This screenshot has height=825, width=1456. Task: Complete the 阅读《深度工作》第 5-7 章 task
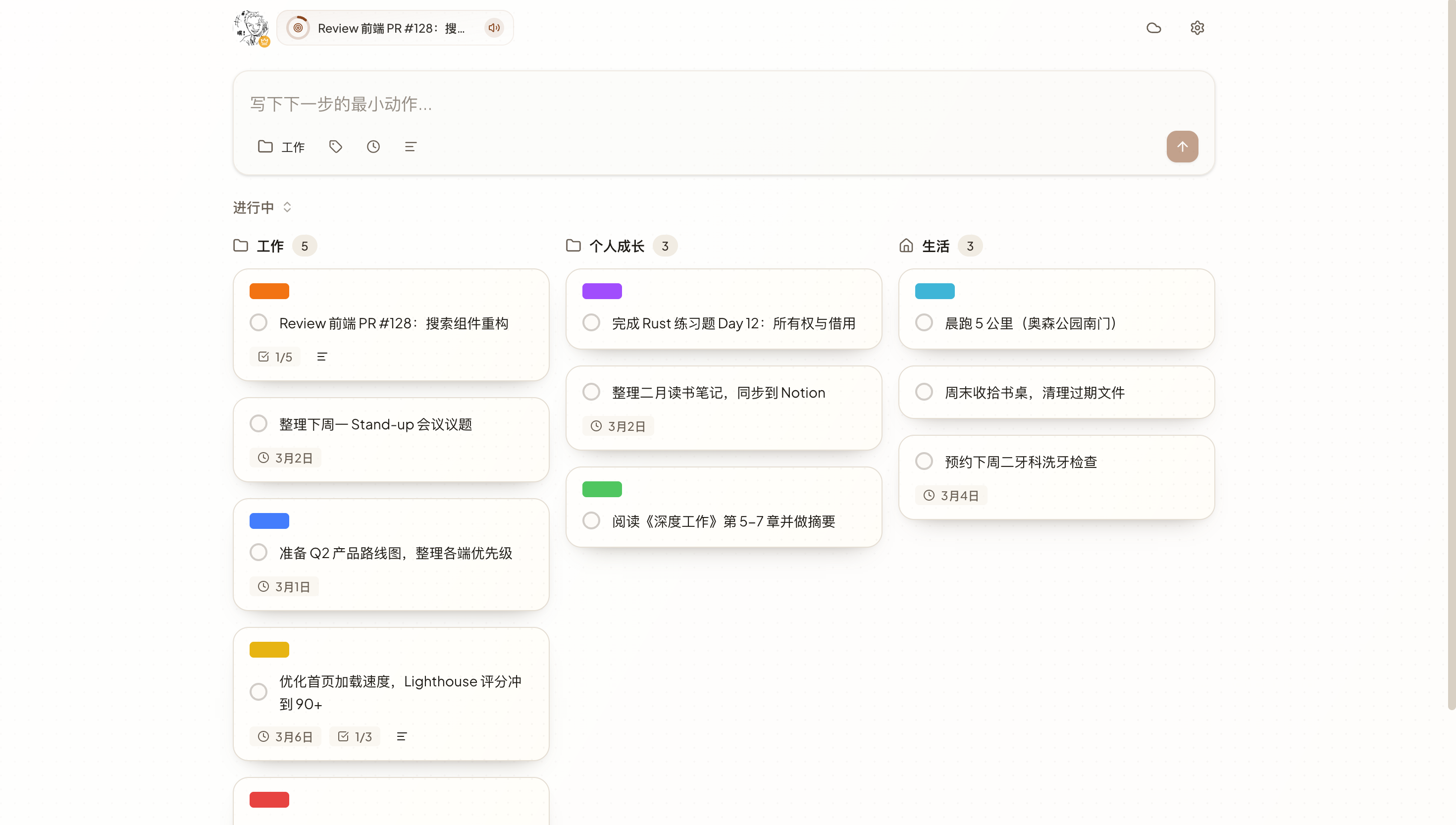(x=591, y=520)
